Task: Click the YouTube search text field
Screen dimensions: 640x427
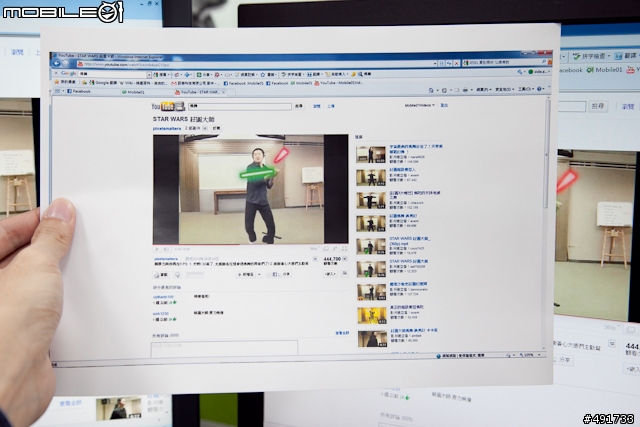Action: (x=240, y=107)
